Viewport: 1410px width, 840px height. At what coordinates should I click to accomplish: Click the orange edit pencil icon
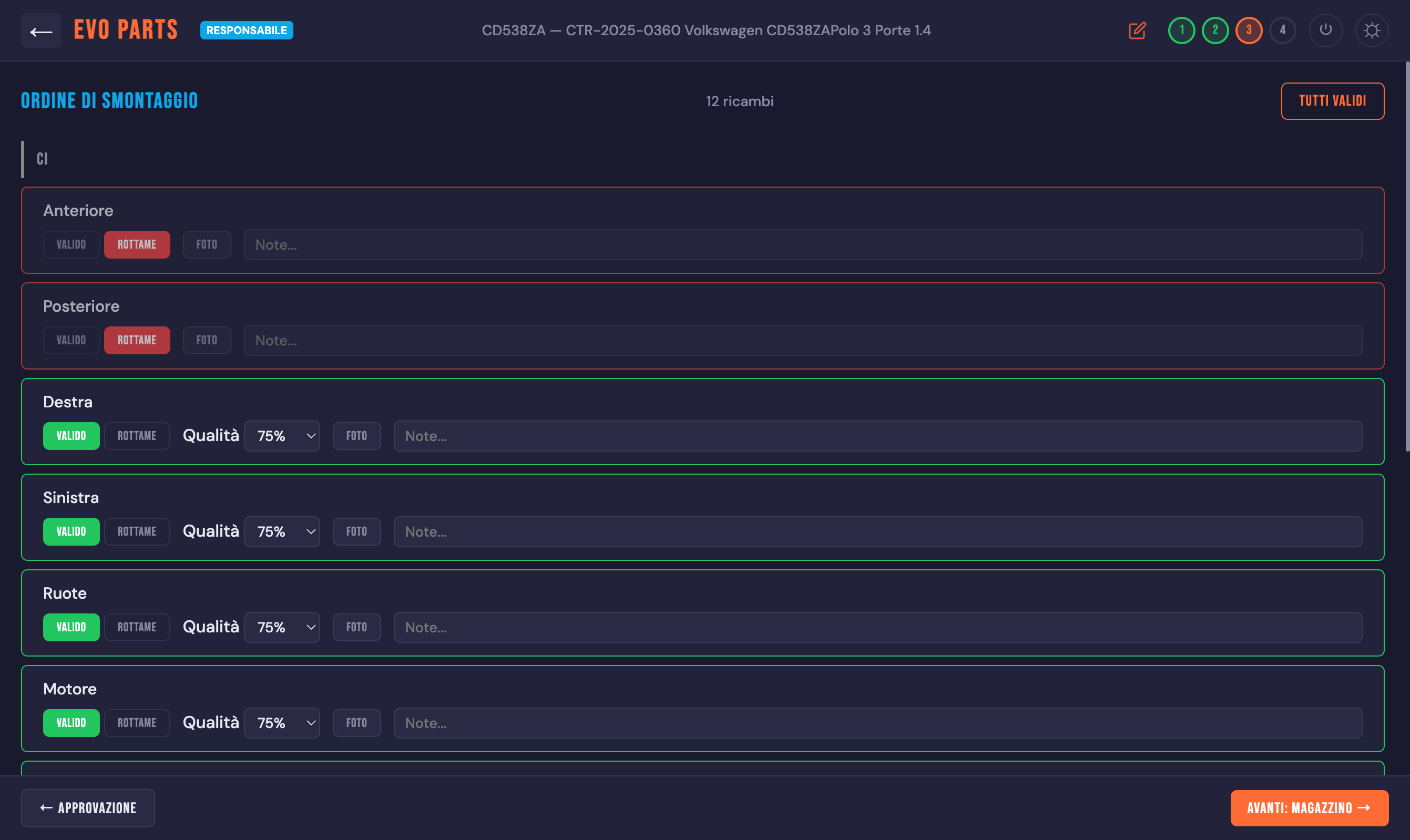pyautogui.click(x=1137, y=30)
